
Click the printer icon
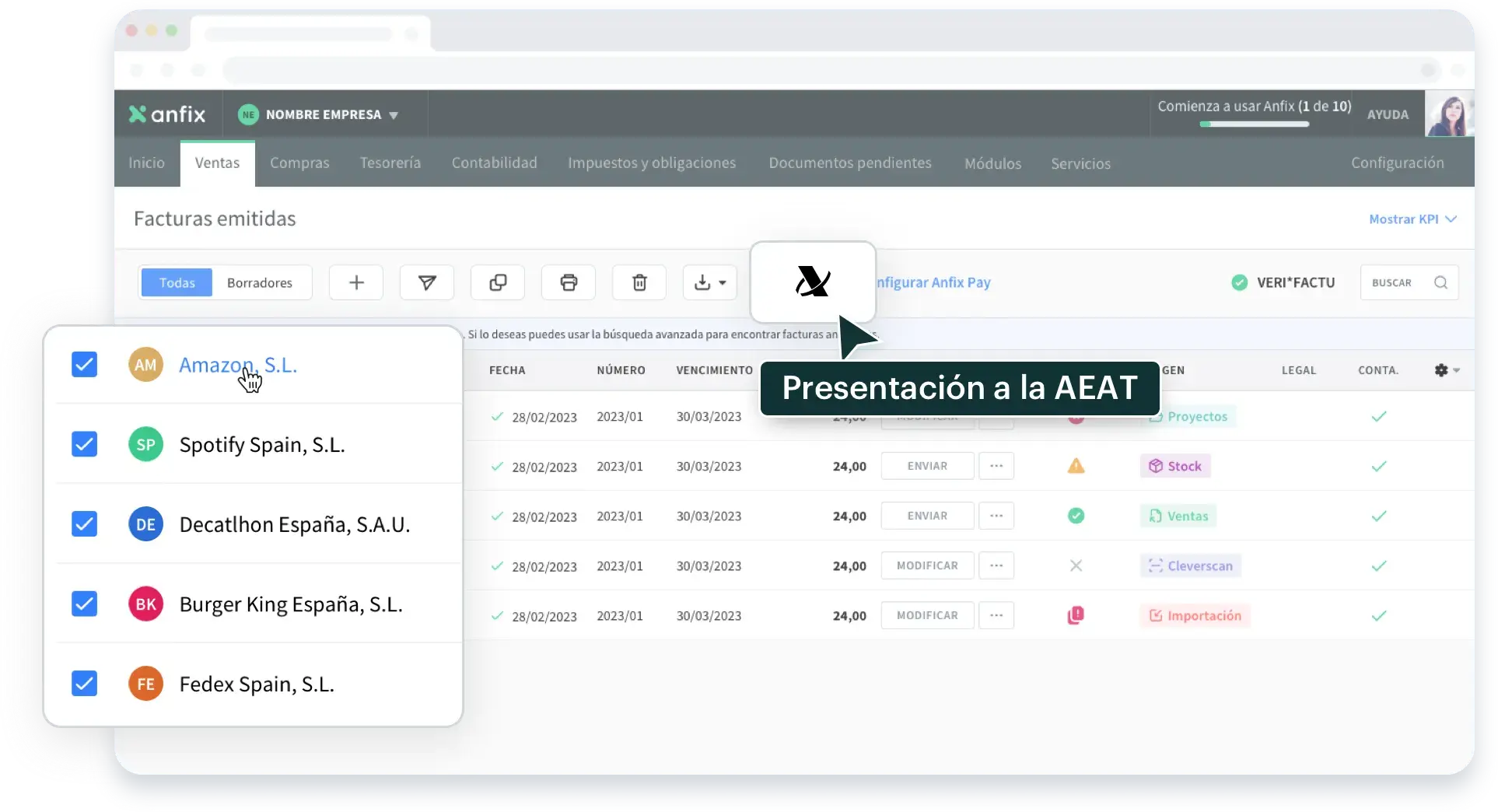(569, 282)
